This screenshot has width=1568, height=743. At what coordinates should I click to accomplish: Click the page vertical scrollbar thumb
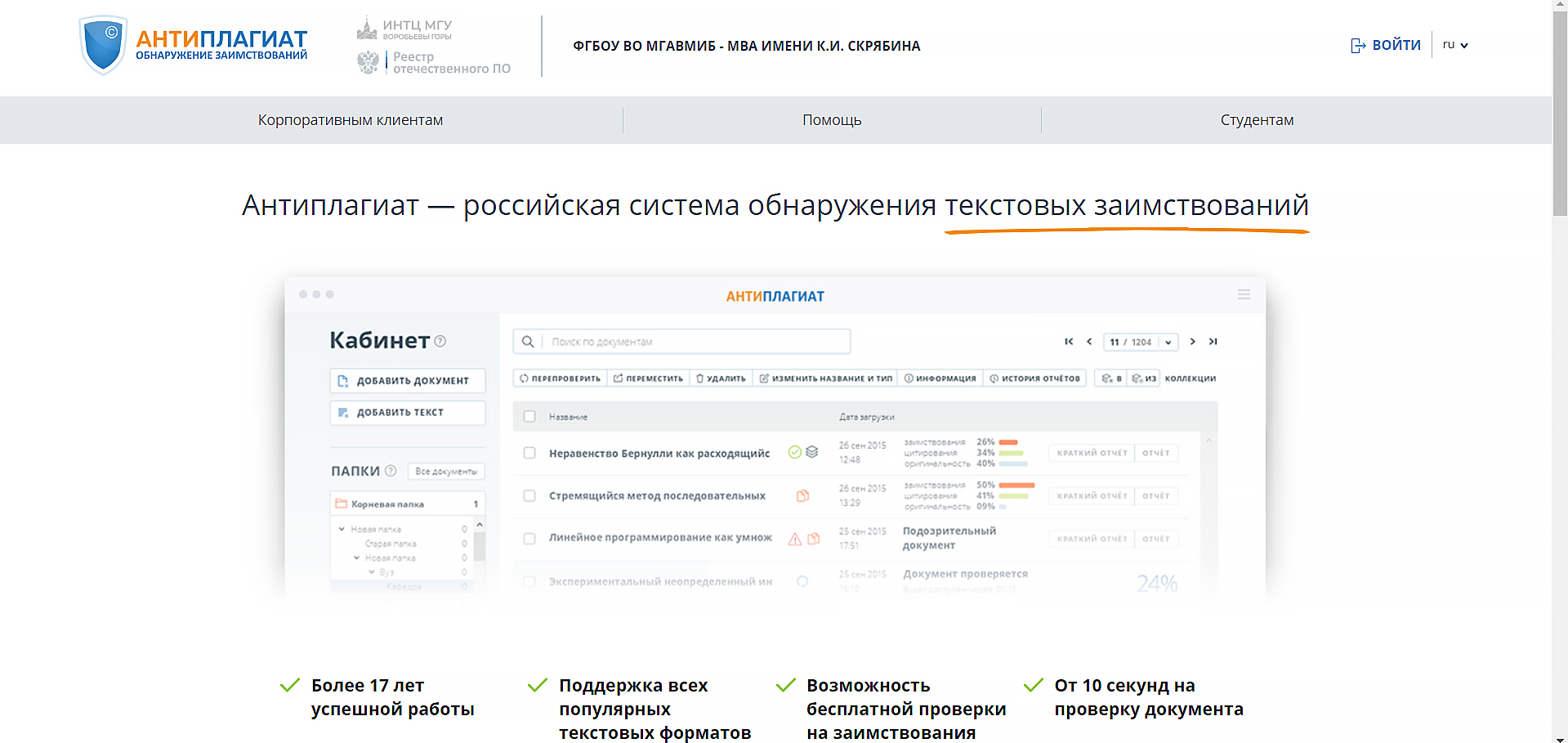(1560, 114)
